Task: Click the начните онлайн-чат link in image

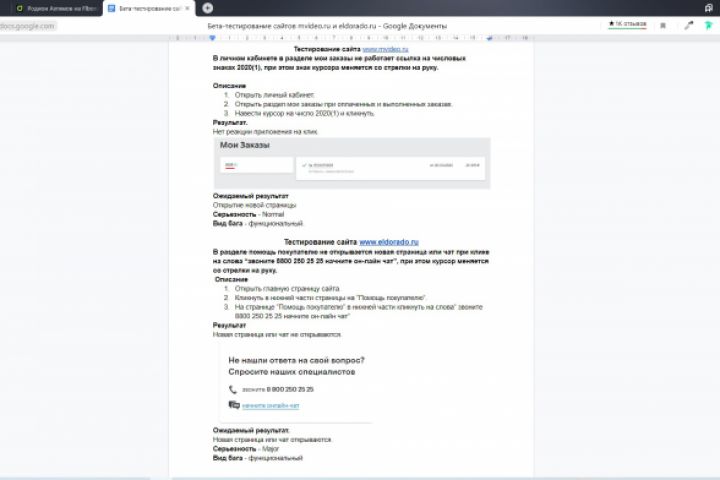Action: click(x=270, y=406)
